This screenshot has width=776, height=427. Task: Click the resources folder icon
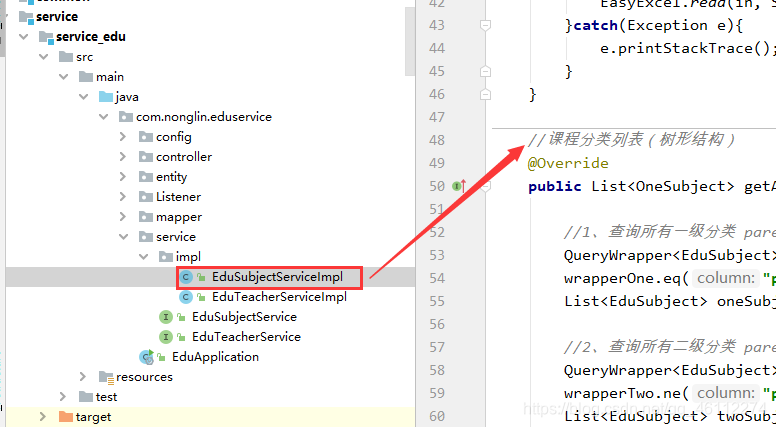point(106,378)
